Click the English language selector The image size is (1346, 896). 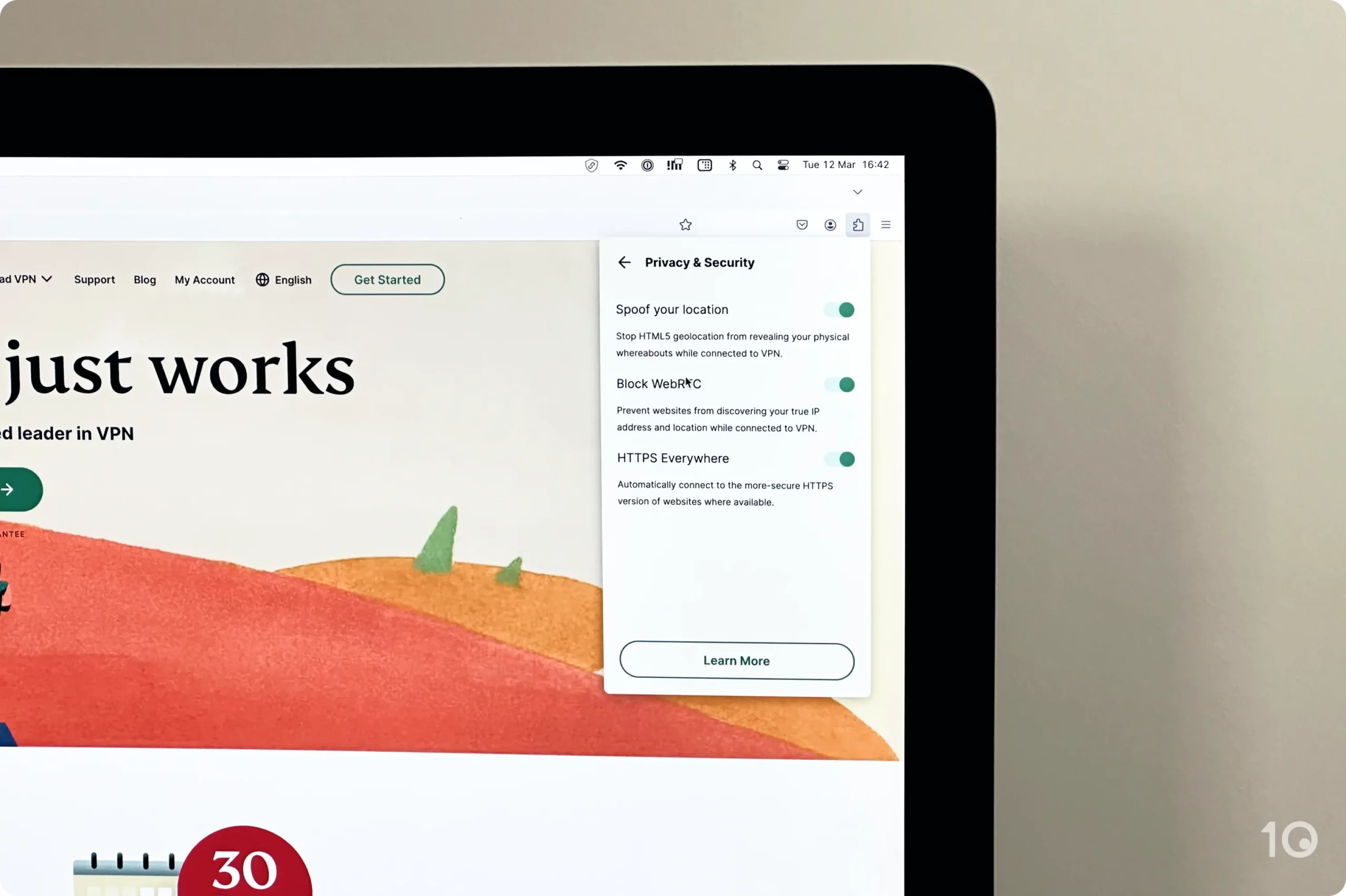pyautogui.click(x=283, y=280)
